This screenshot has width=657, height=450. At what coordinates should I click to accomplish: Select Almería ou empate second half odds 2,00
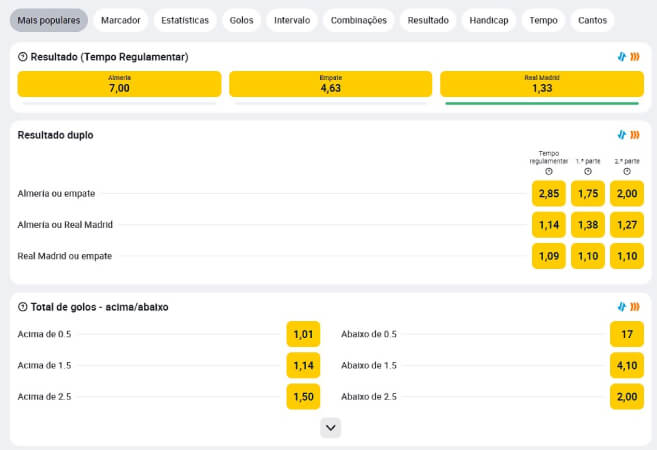(627, 194)
